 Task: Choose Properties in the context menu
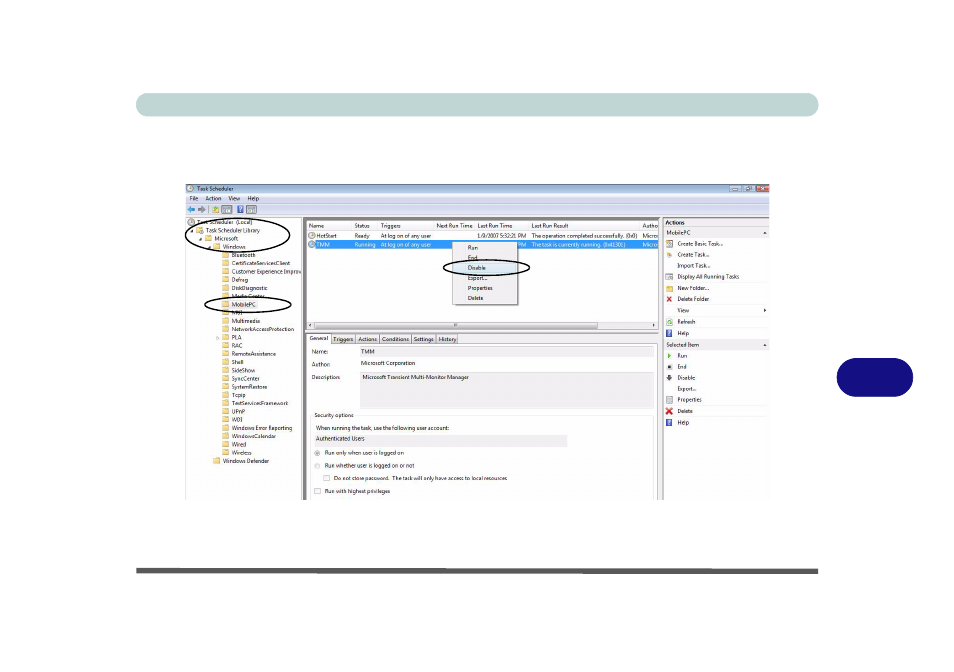pos(485,288)
